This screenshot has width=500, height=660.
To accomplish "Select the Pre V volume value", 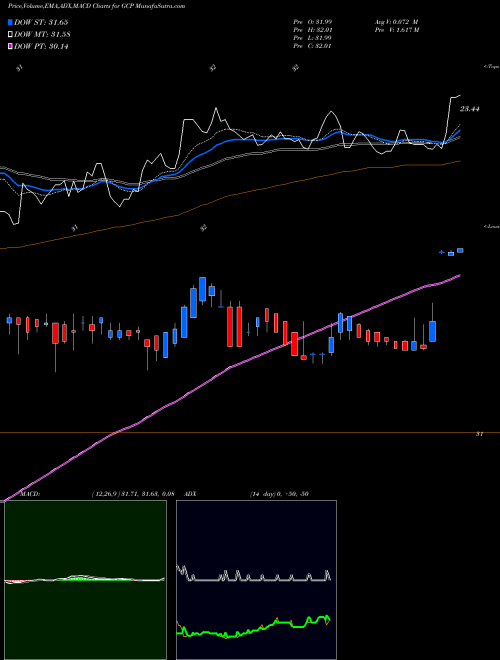I will tap(396, 30).
